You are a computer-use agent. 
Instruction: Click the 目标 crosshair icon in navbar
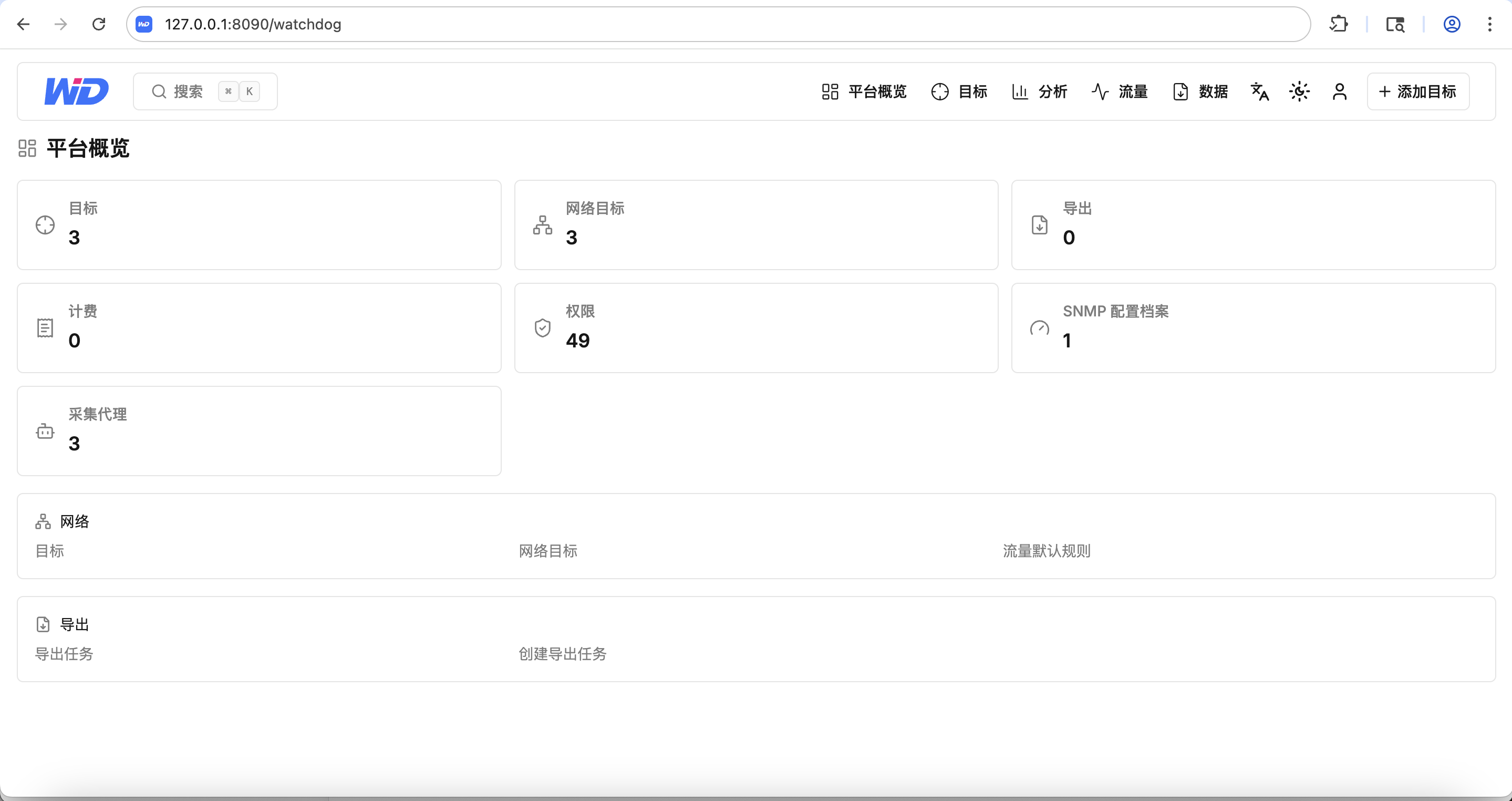940,91
